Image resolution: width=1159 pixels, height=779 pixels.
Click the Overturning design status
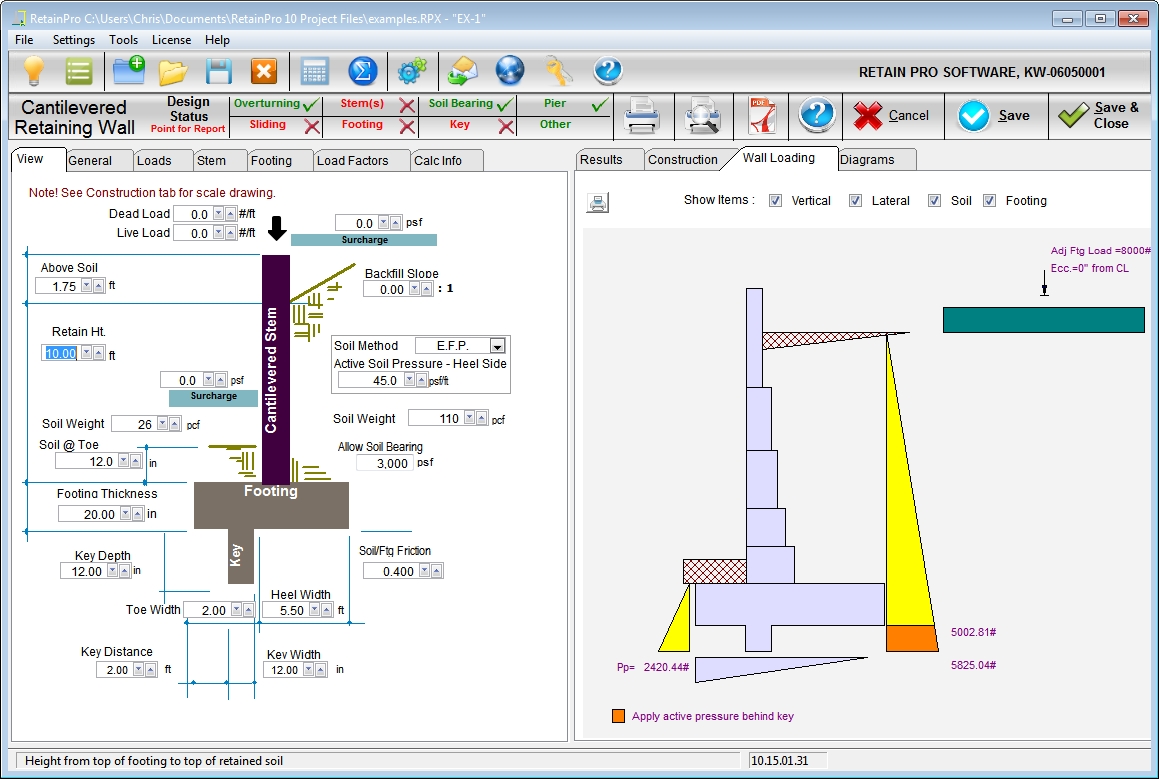coord(276,104)
